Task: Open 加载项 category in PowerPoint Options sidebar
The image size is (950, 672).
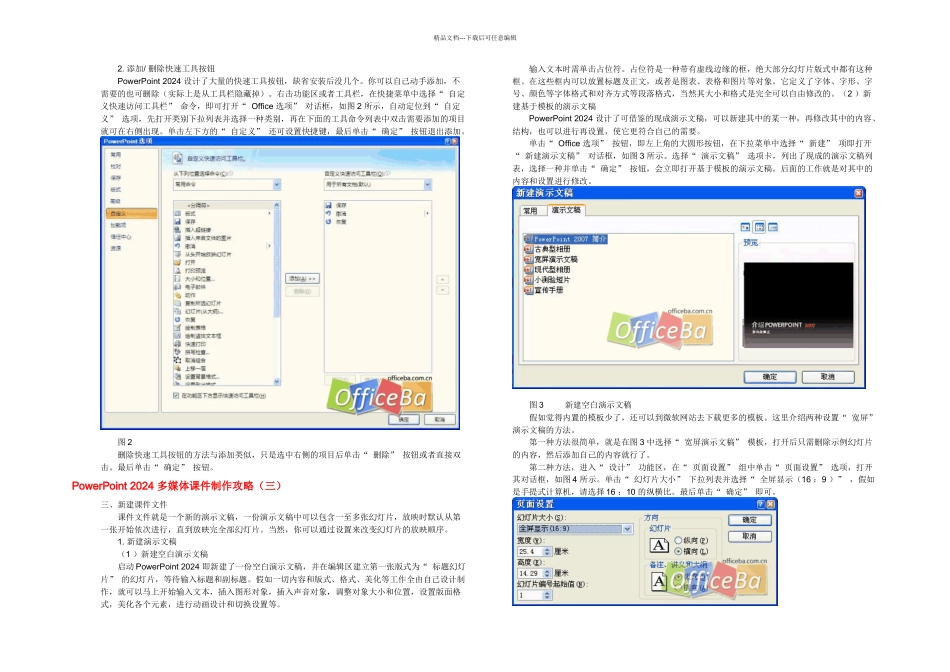Action: click(118, 225)
